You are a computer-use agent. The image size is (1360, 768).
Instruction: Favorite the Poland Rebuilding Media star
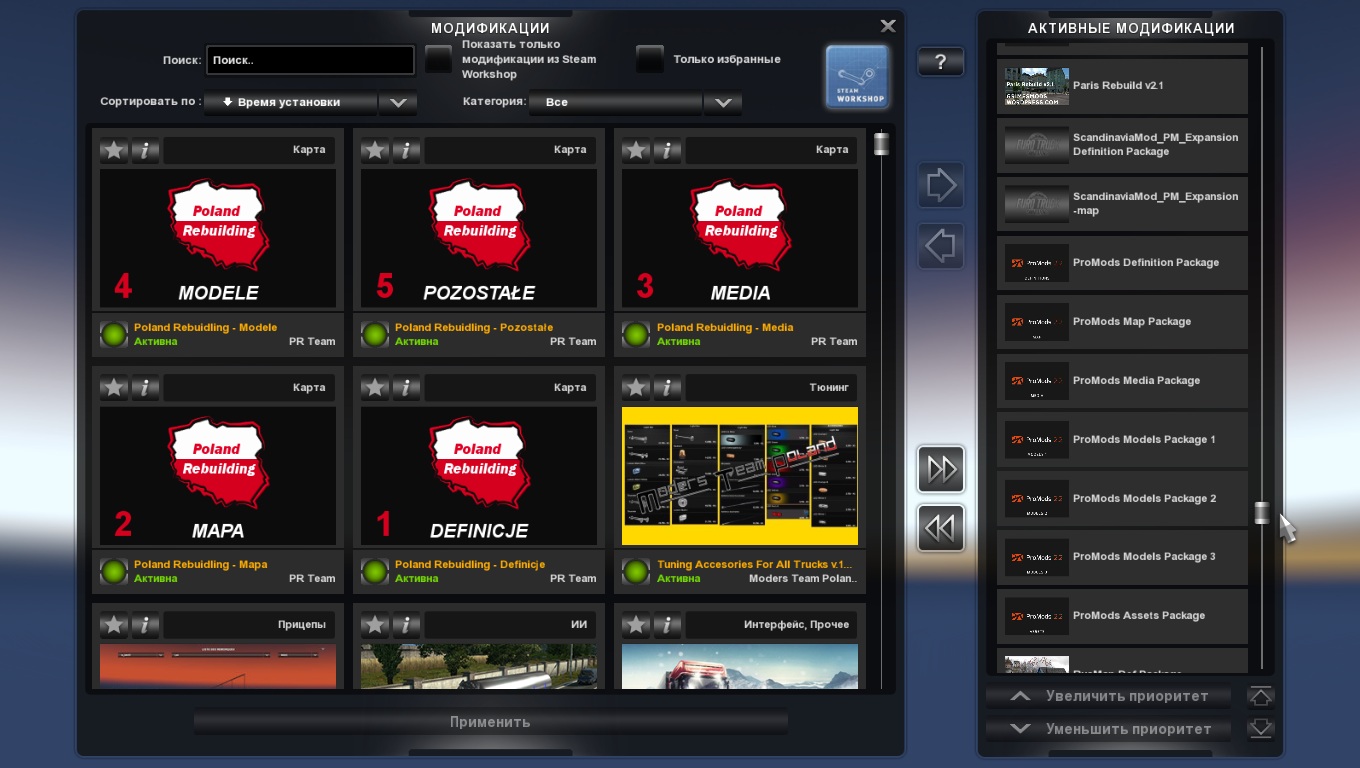point(636,150)
